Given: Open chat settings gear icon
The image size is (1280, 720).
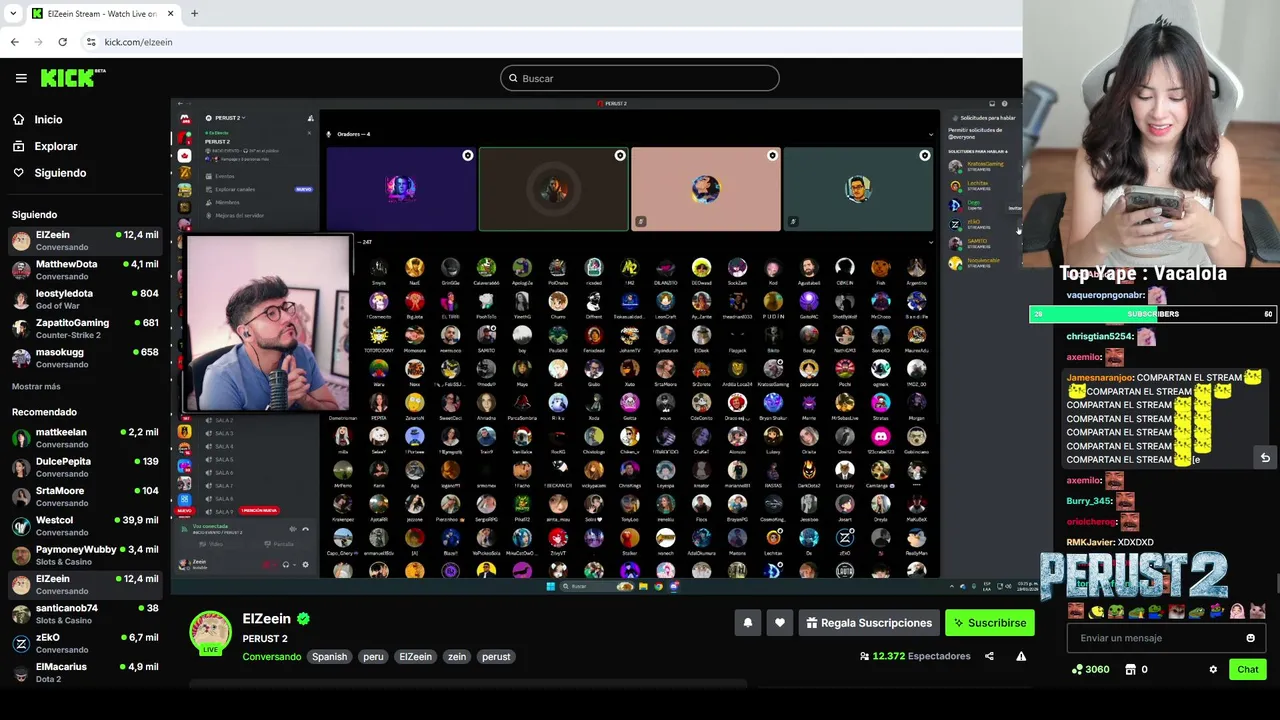Looking at the screenshot, I should (1213, 669).
